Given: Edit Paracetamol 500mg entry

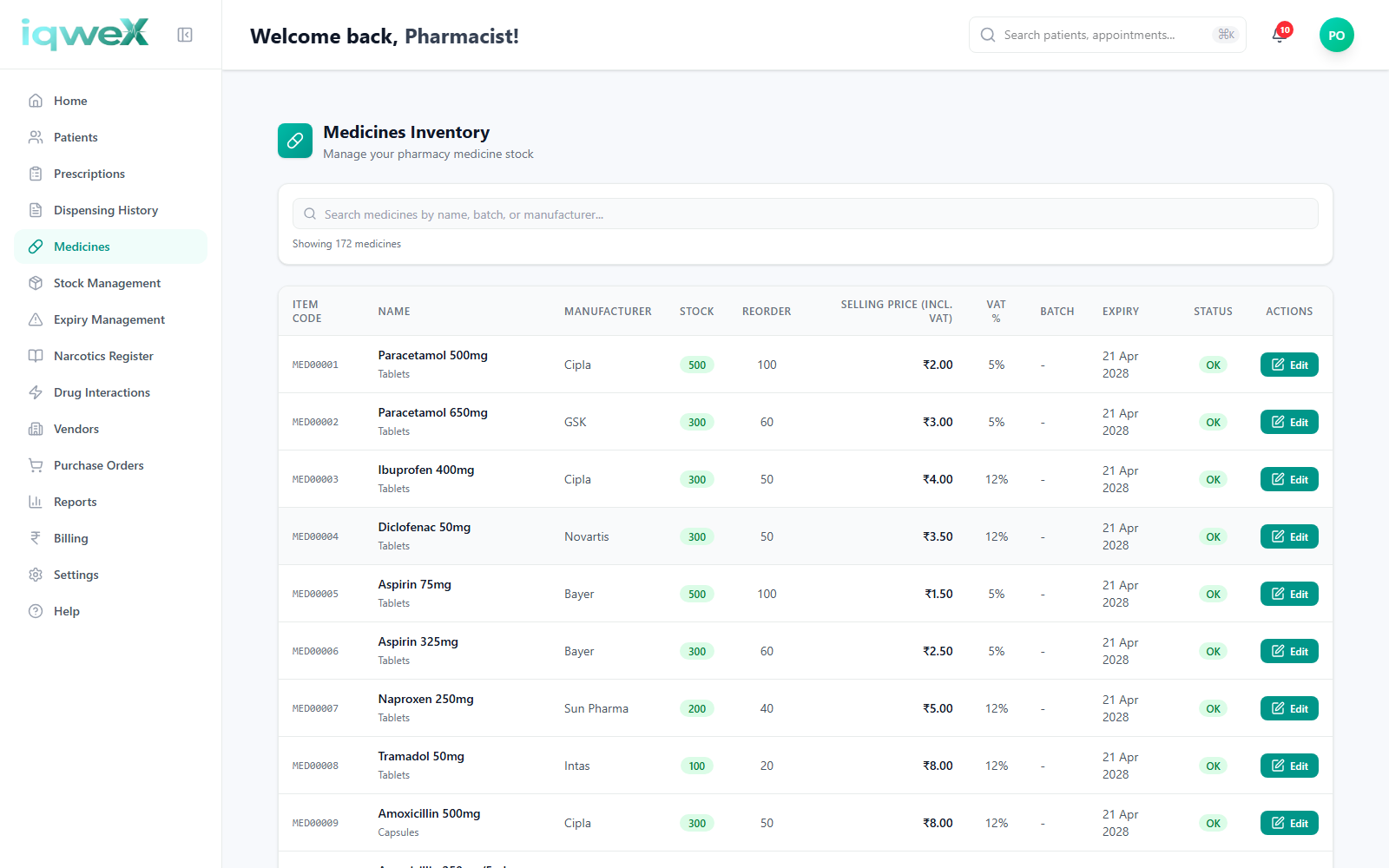Looking at the screenshot, I should [x=1289, y=365].
